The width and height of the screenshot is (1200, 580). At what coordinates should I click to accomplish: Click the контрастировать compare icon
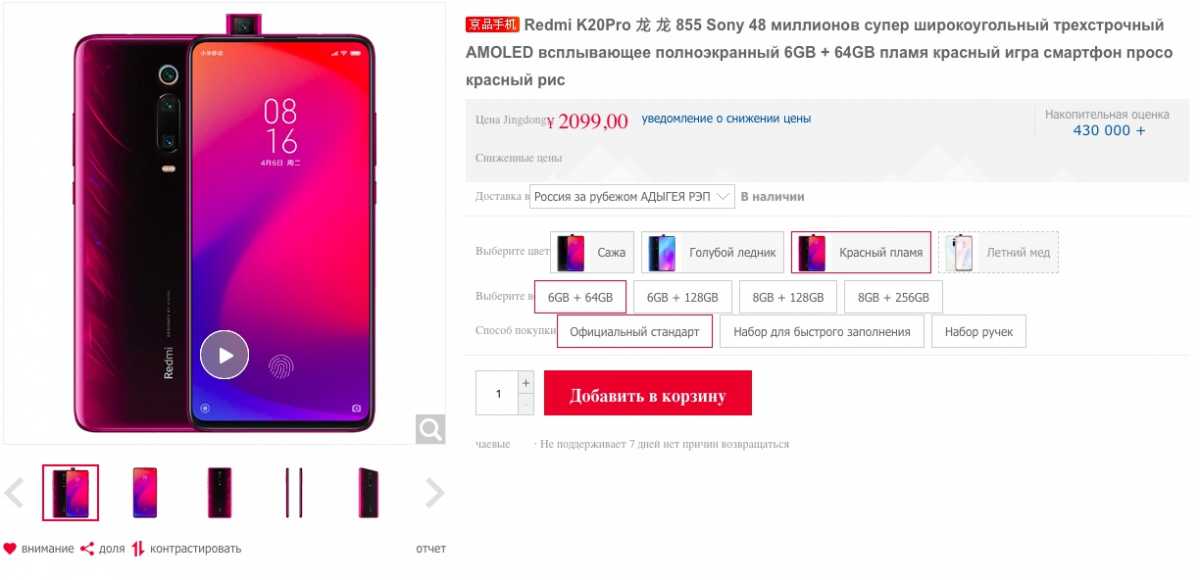pos(138,548)
